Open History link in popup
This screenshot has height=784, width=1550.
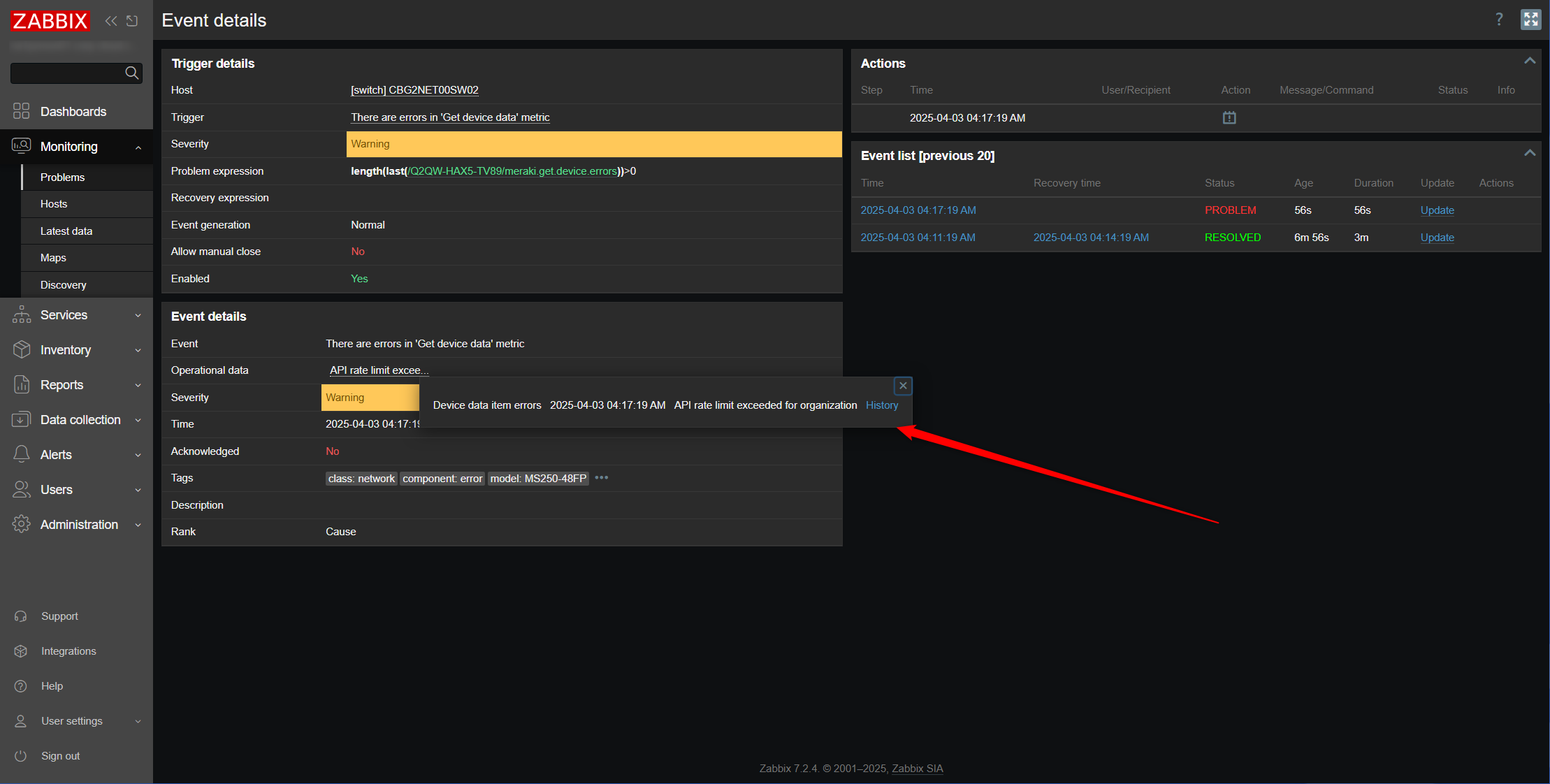(882, 405)
